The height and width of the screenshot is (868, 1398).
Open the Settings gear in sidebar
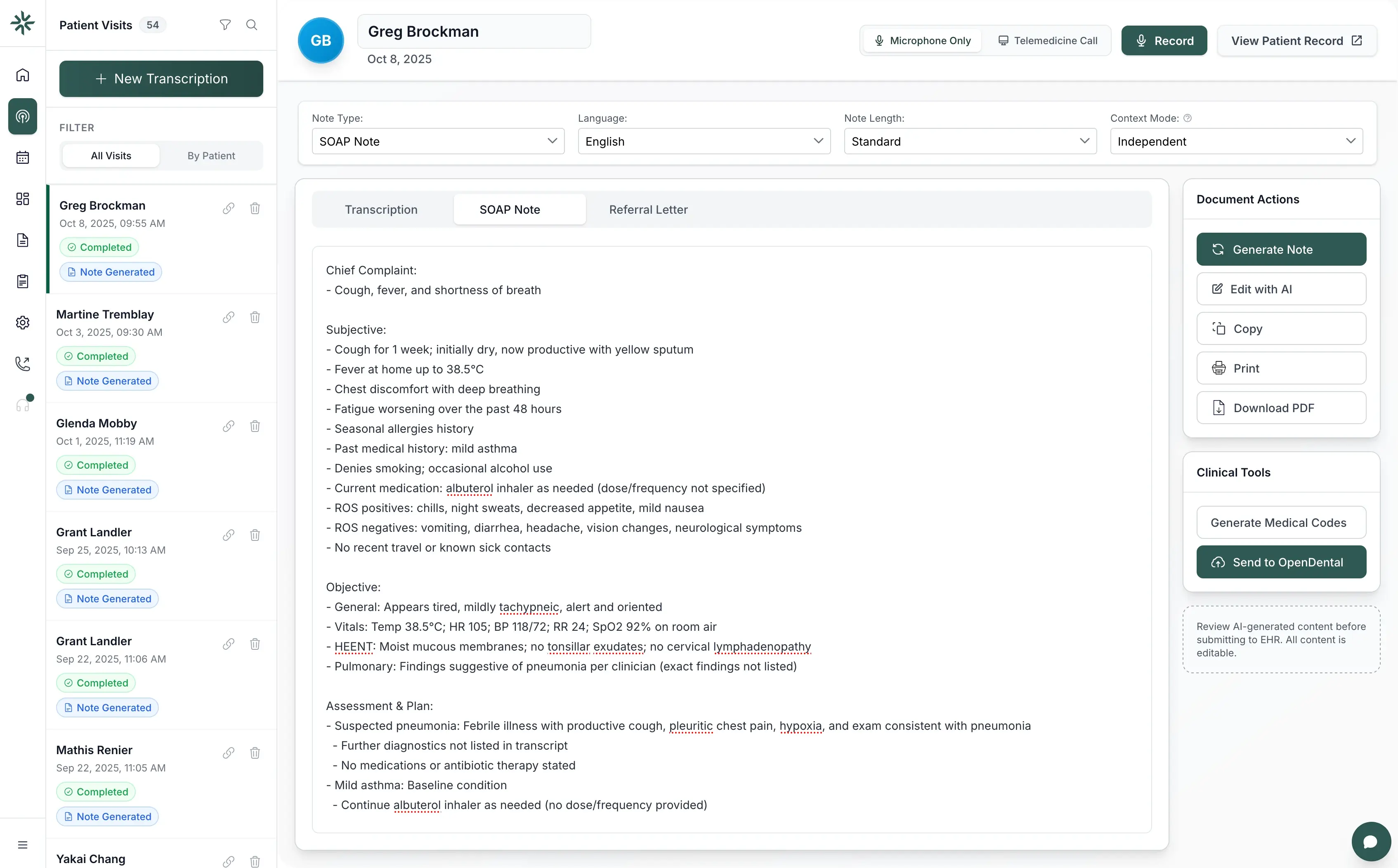[x=22, y=322]
